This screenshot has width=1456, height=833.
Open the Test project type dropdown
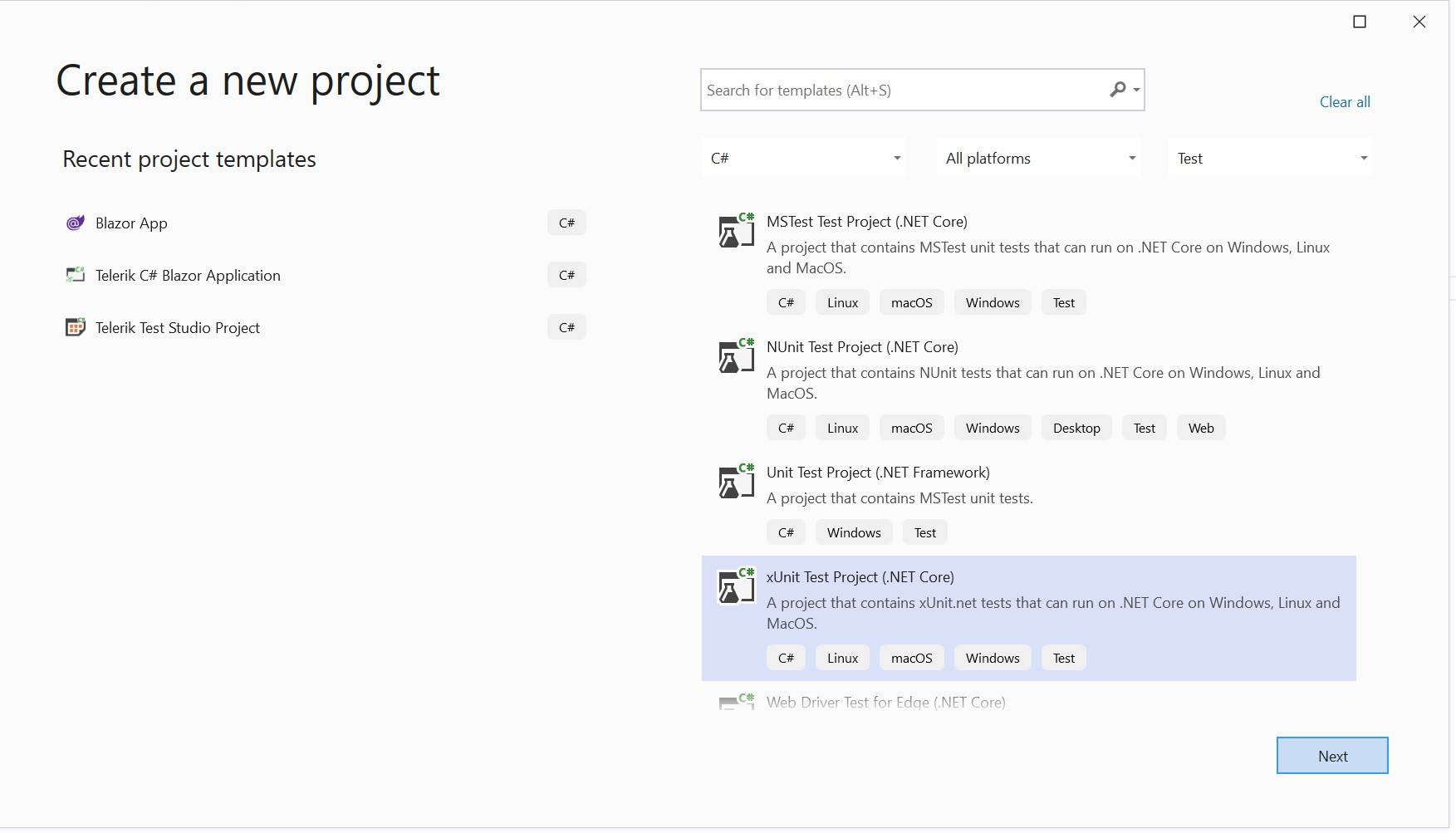tap(1271, 158)
